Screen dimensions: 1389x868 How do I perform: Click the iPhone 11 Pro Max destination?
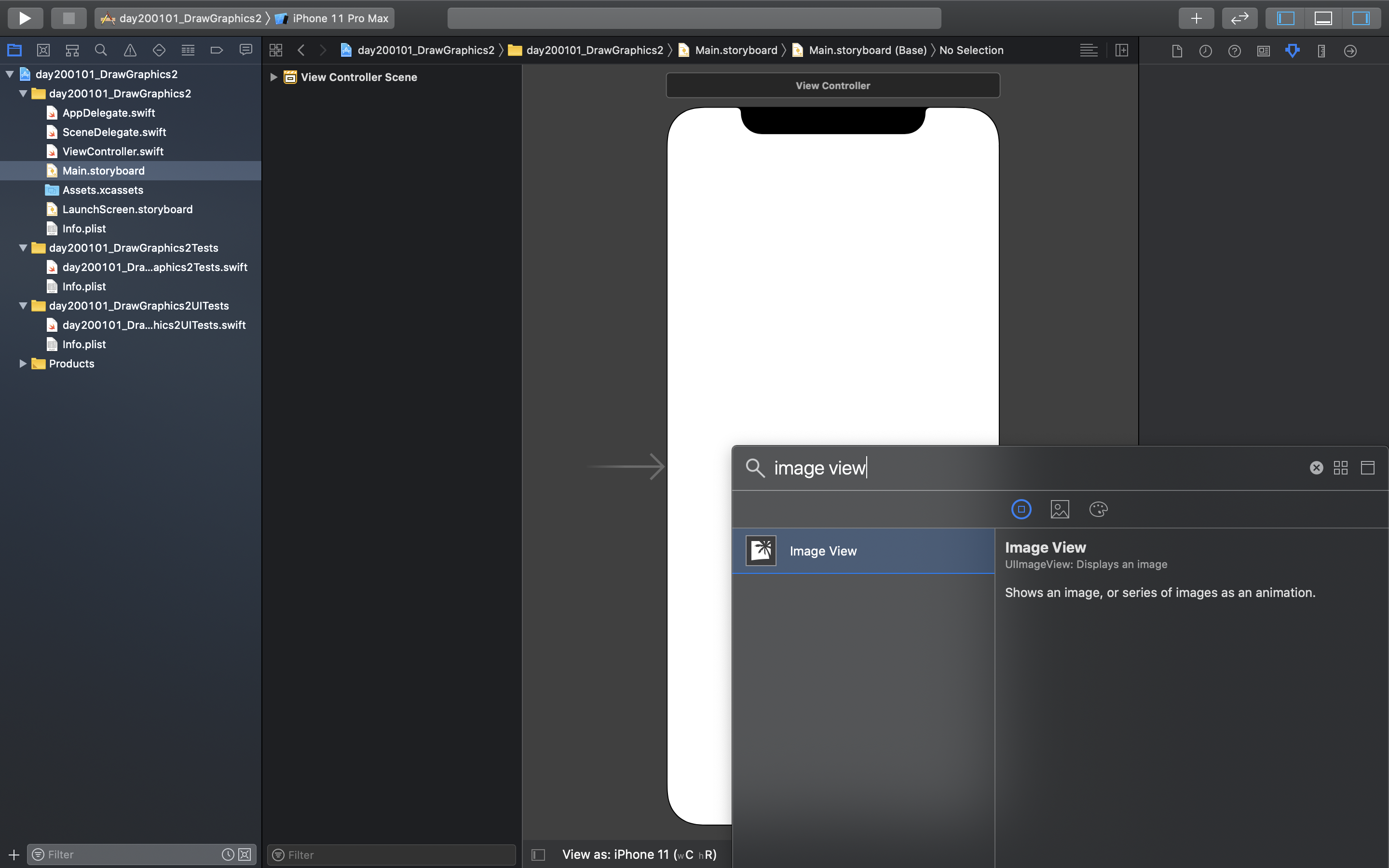click(x=340, y=18)
